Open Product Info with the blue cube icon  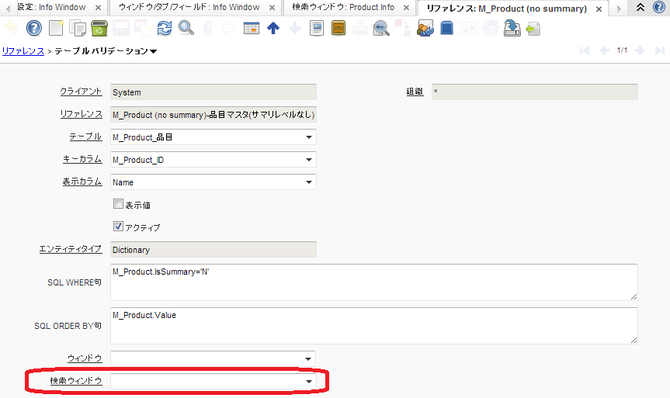447,29
